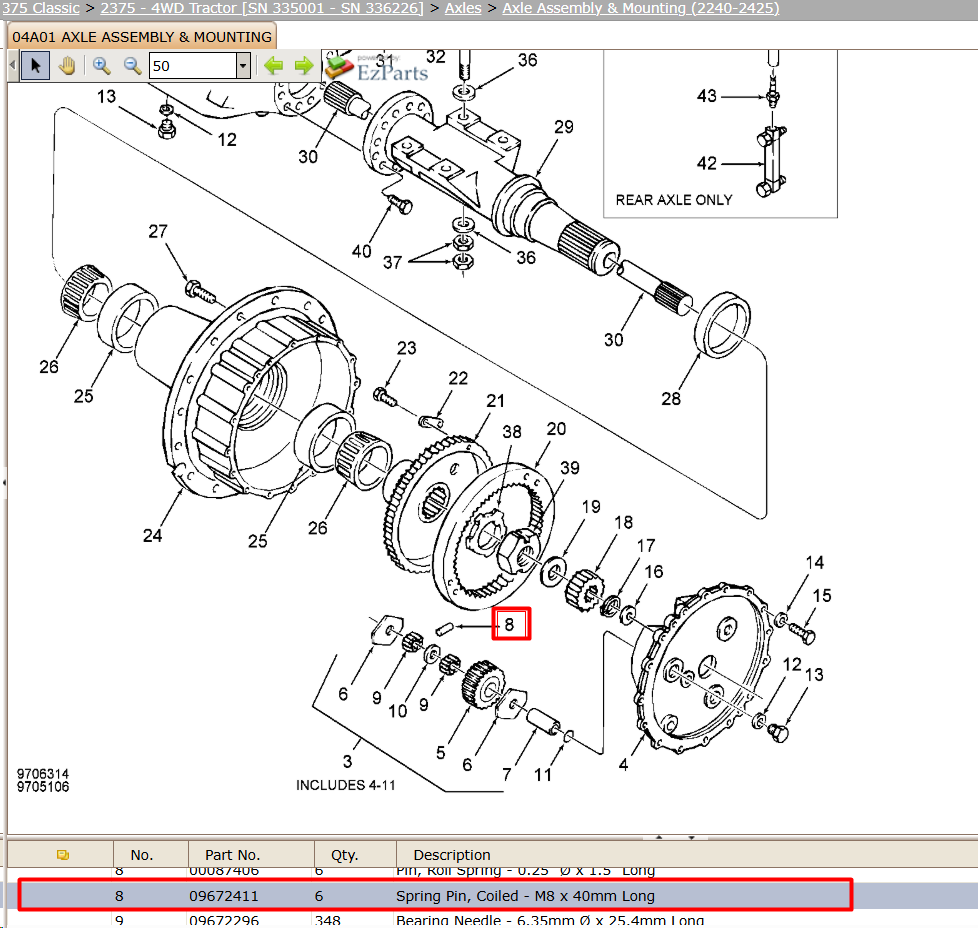This screenshot has height=928, width=978.
Task: Open the zoom level dropdown arrow
Action: 243,65
